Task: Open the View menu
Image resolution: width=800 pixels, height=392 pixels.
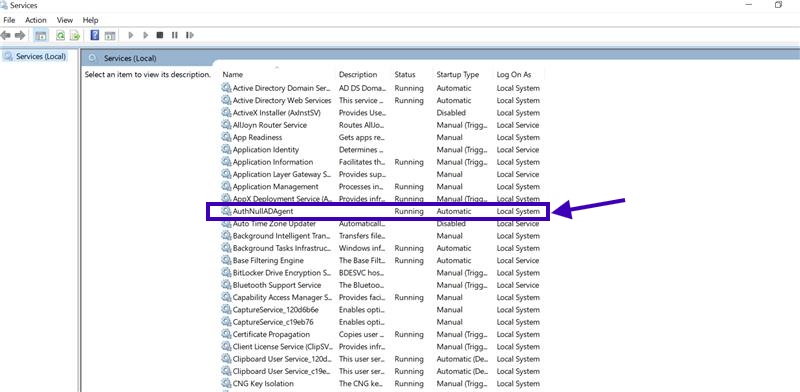Action: (65, 20)
